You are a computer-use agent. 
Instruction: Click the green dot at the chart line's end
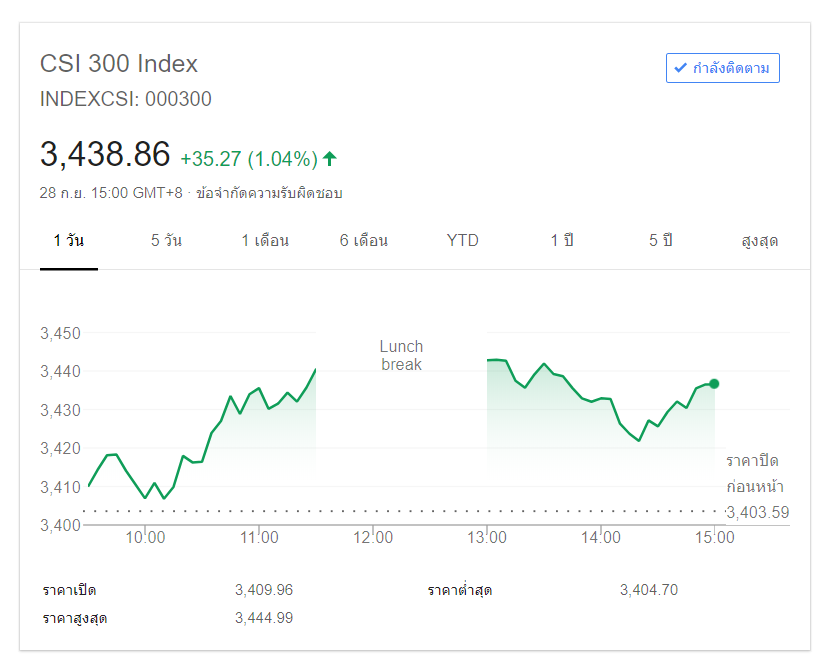(714, 384)
